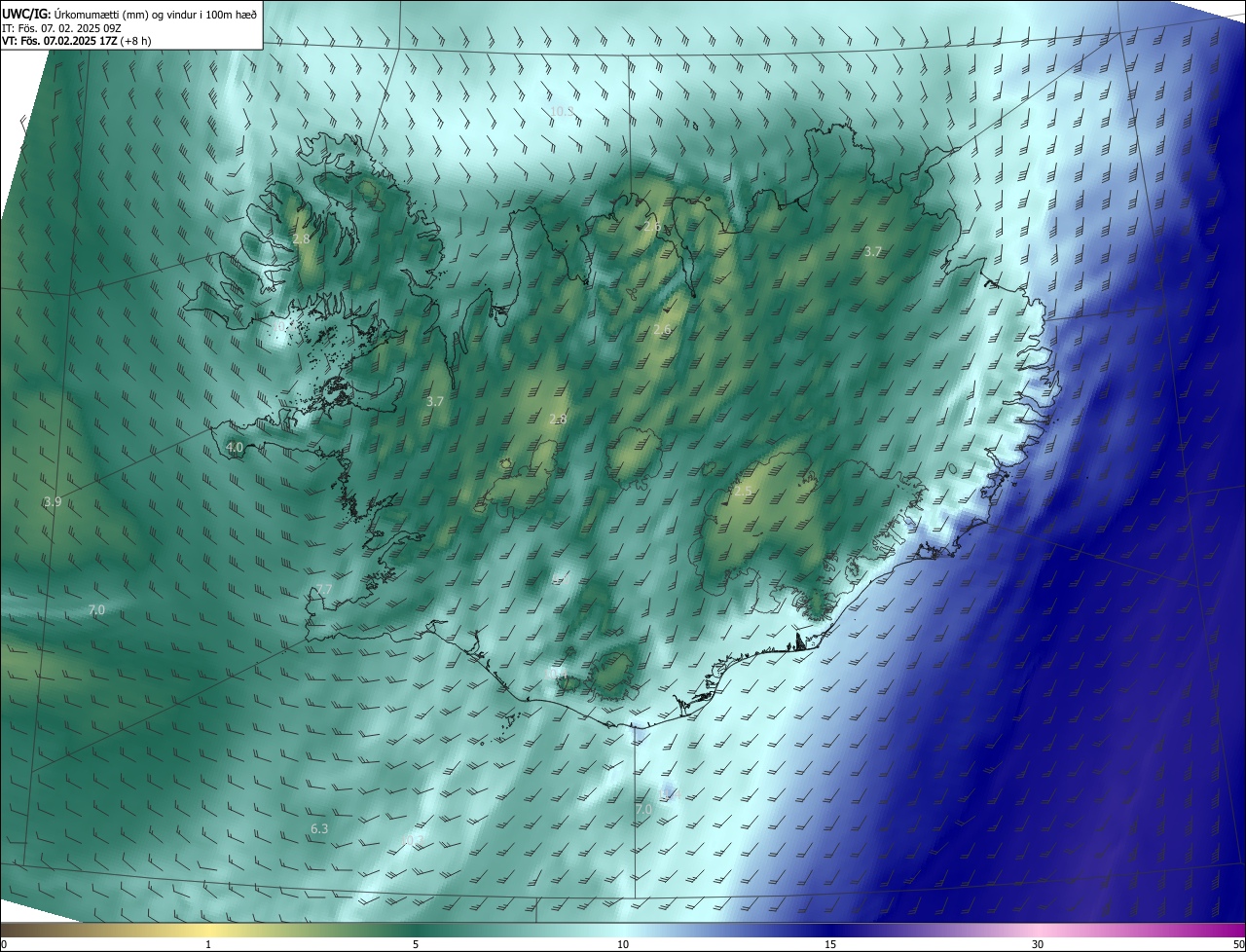
Task: Click the 10.5 value north of Iceland
Action: point(562,112)
